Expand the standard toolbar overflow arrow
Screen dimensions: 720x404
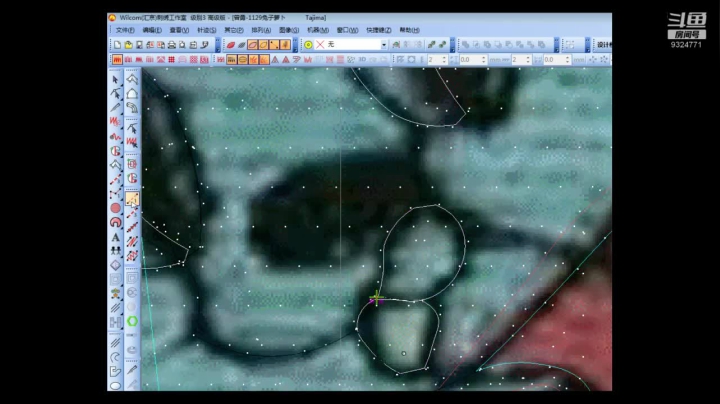(x=218, y=45)
